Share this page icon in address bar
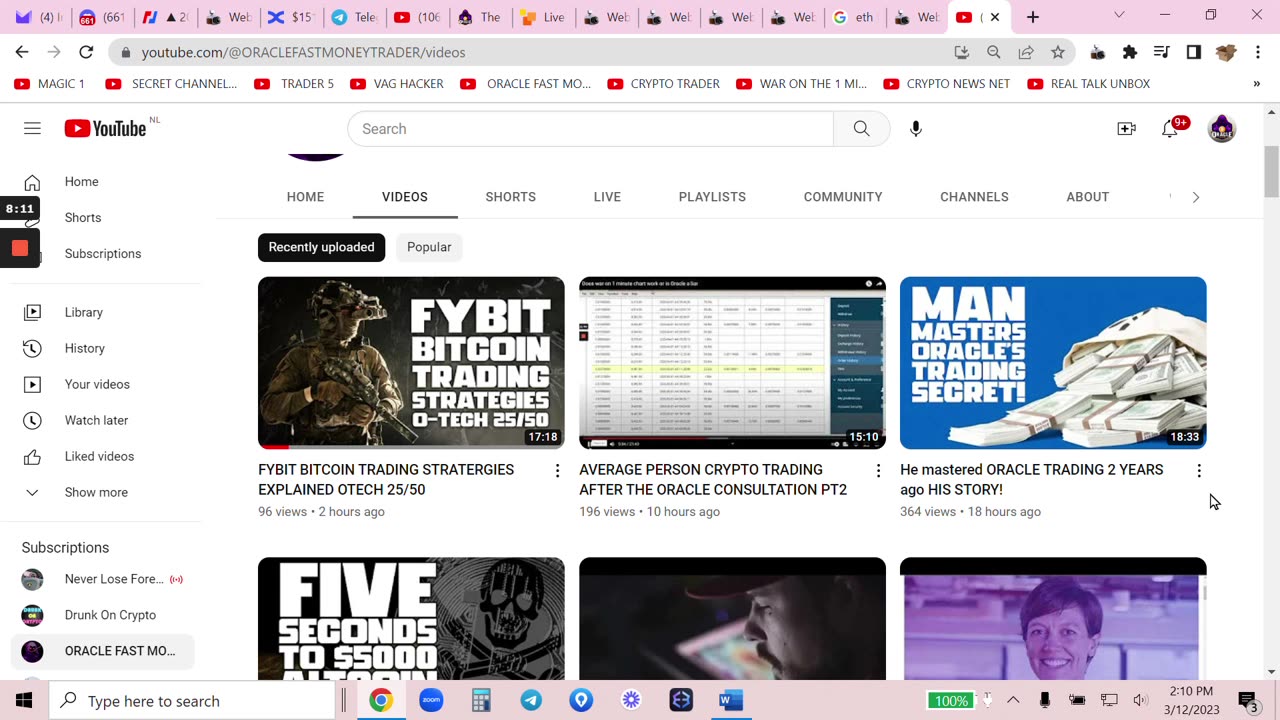The width and height of the screenshot is (1280, 720). pyautogui.click(x=1025, y=52)
